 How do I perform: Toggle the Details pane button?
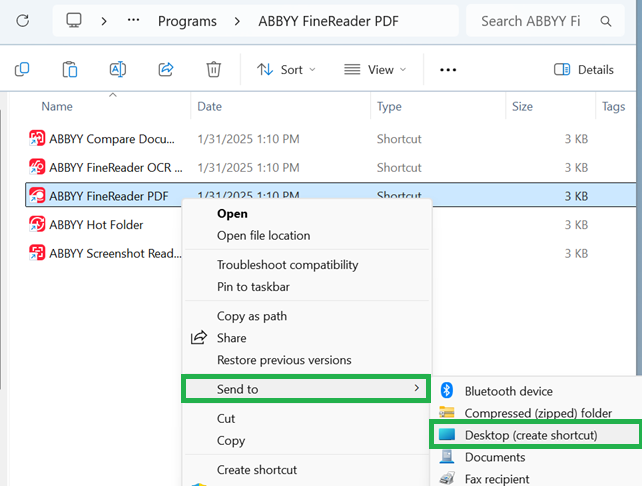(x=583, y=70)
